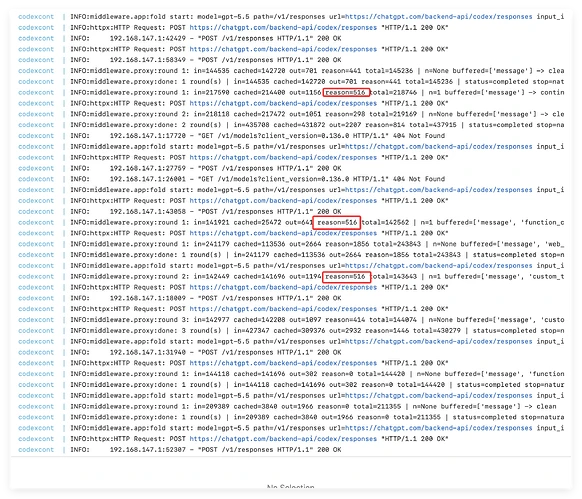The height and width of the screenshot is (499, 582).
Task: Click the address 192.168.147.1:17720
Action: 148,136
